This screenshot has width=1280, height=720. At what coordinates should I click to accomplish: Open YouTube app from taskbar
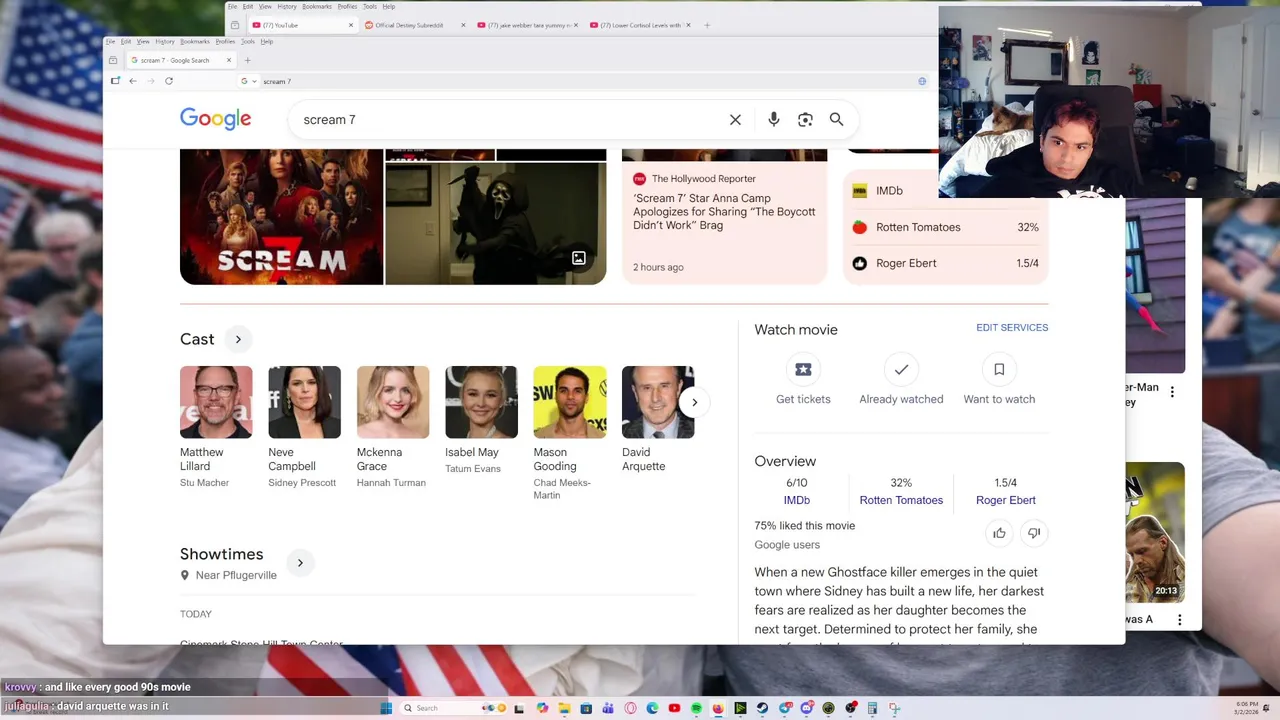[674, 708]
